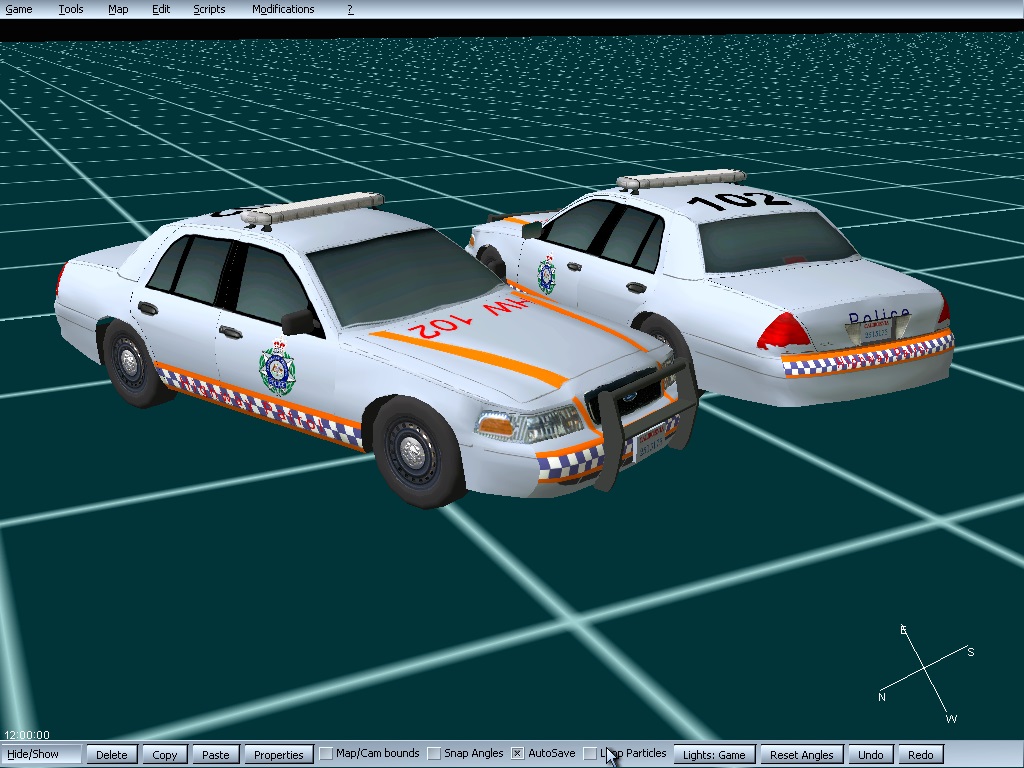Enable the Snap Angles checkbox
This screenshot has width=1024, height=768.
pos(434,754)
